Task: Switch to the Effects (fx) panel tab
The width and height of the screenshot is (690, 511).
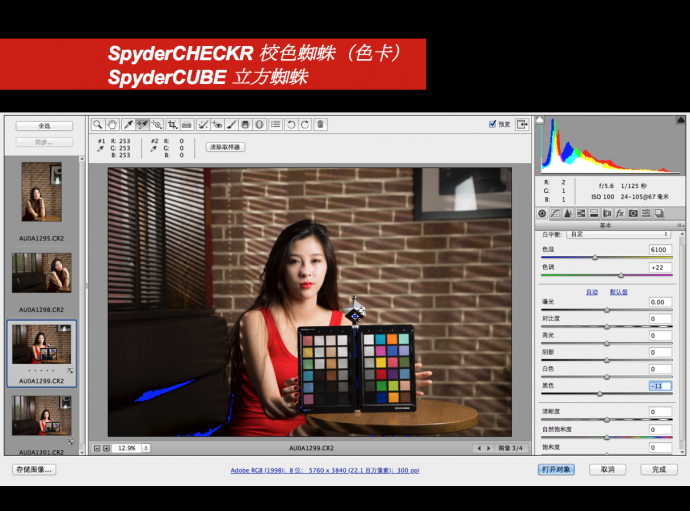Action: 620,213
